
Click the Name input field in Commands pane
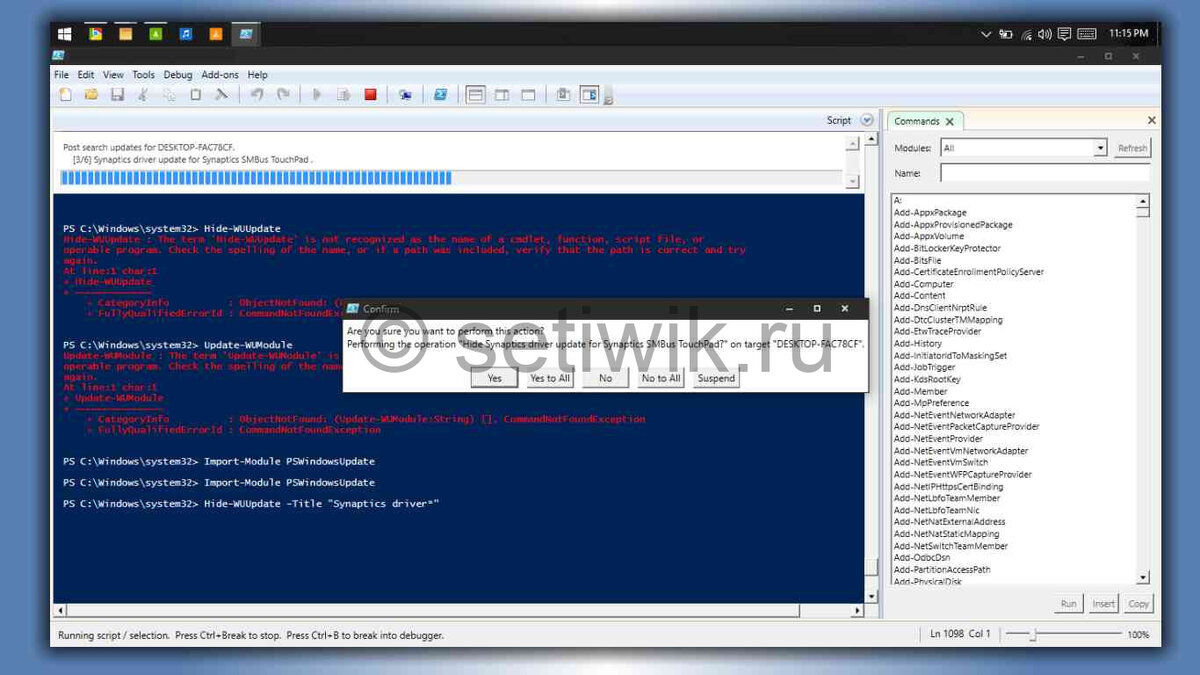point(1043,172)
